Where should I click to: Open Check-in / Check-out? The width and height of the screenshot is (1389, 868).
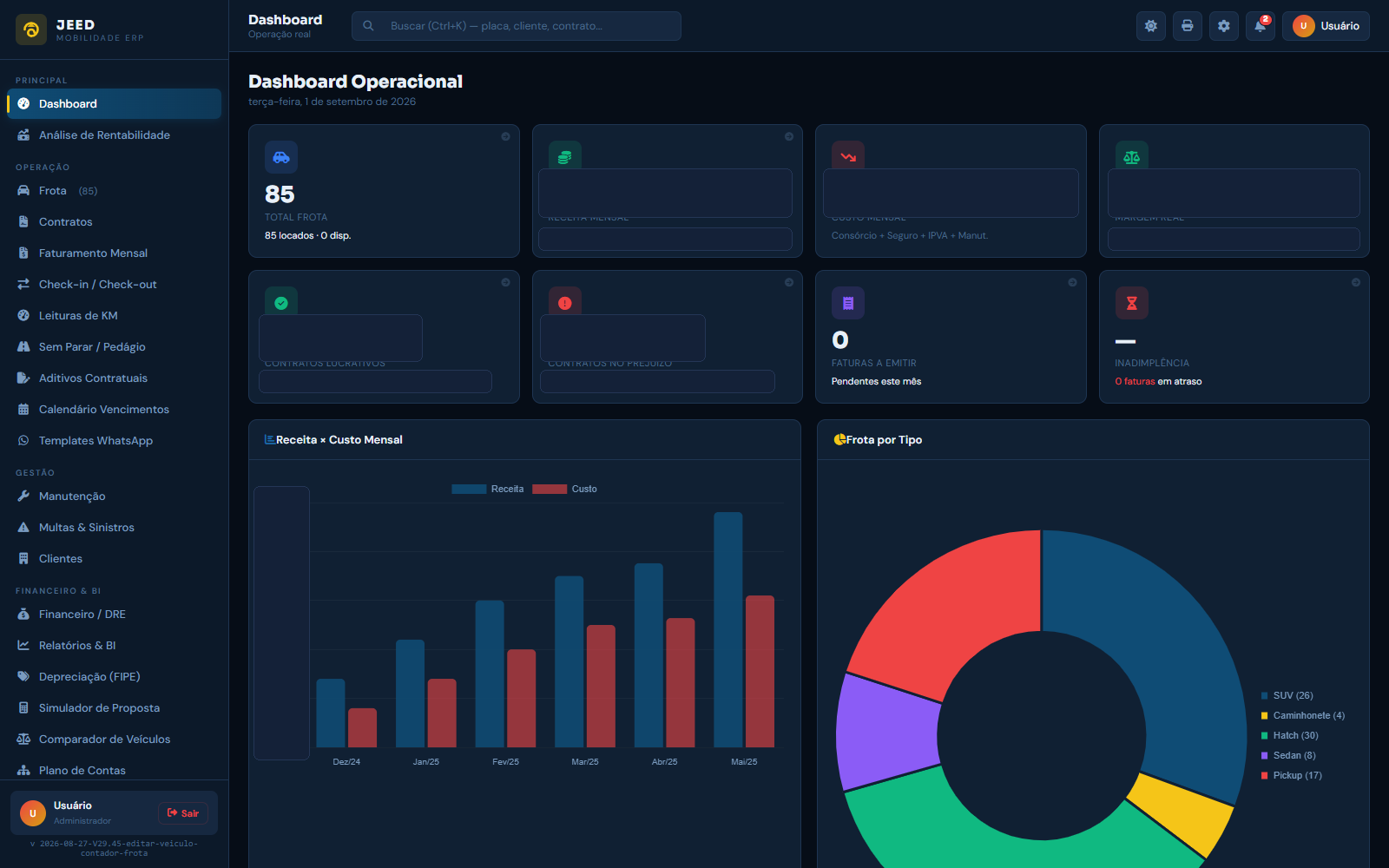coord(114,284)
